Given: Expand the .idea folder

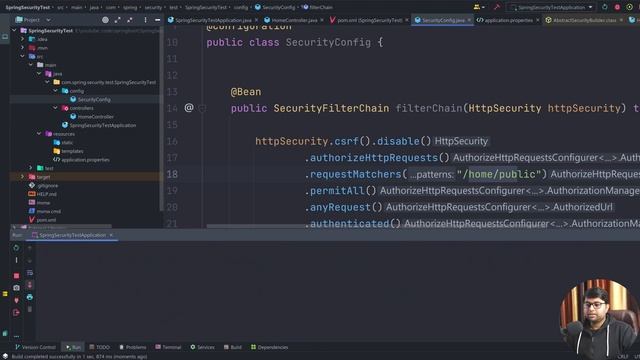Looking at the screenshot, I should point(22,39).
